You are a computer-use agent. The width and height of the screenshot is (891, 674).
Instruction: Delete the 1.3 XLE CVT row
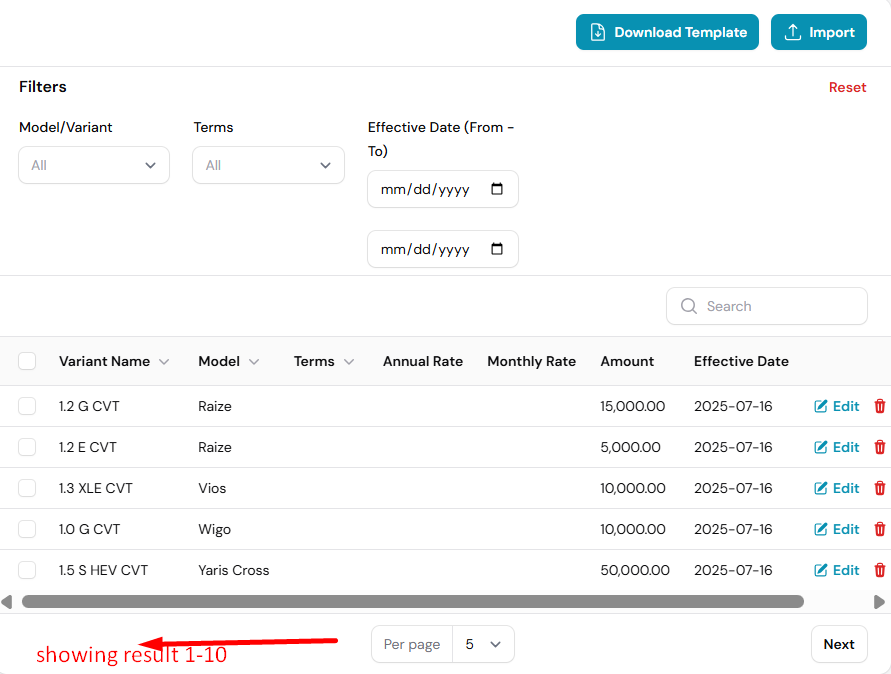880,488
